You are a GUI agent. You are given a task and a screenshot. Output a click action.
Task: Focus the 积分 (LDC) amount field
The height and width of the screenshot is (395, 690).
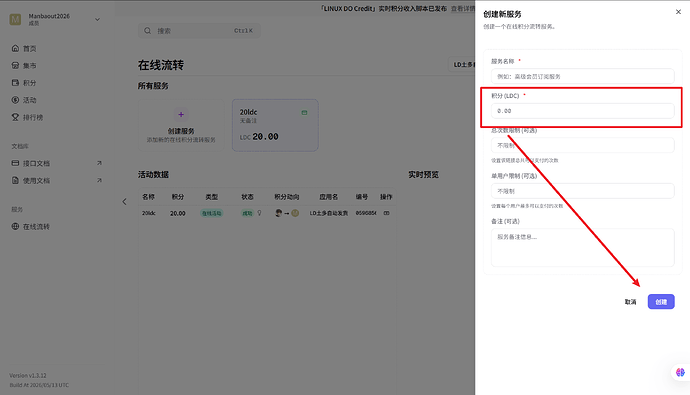point(582,111)
